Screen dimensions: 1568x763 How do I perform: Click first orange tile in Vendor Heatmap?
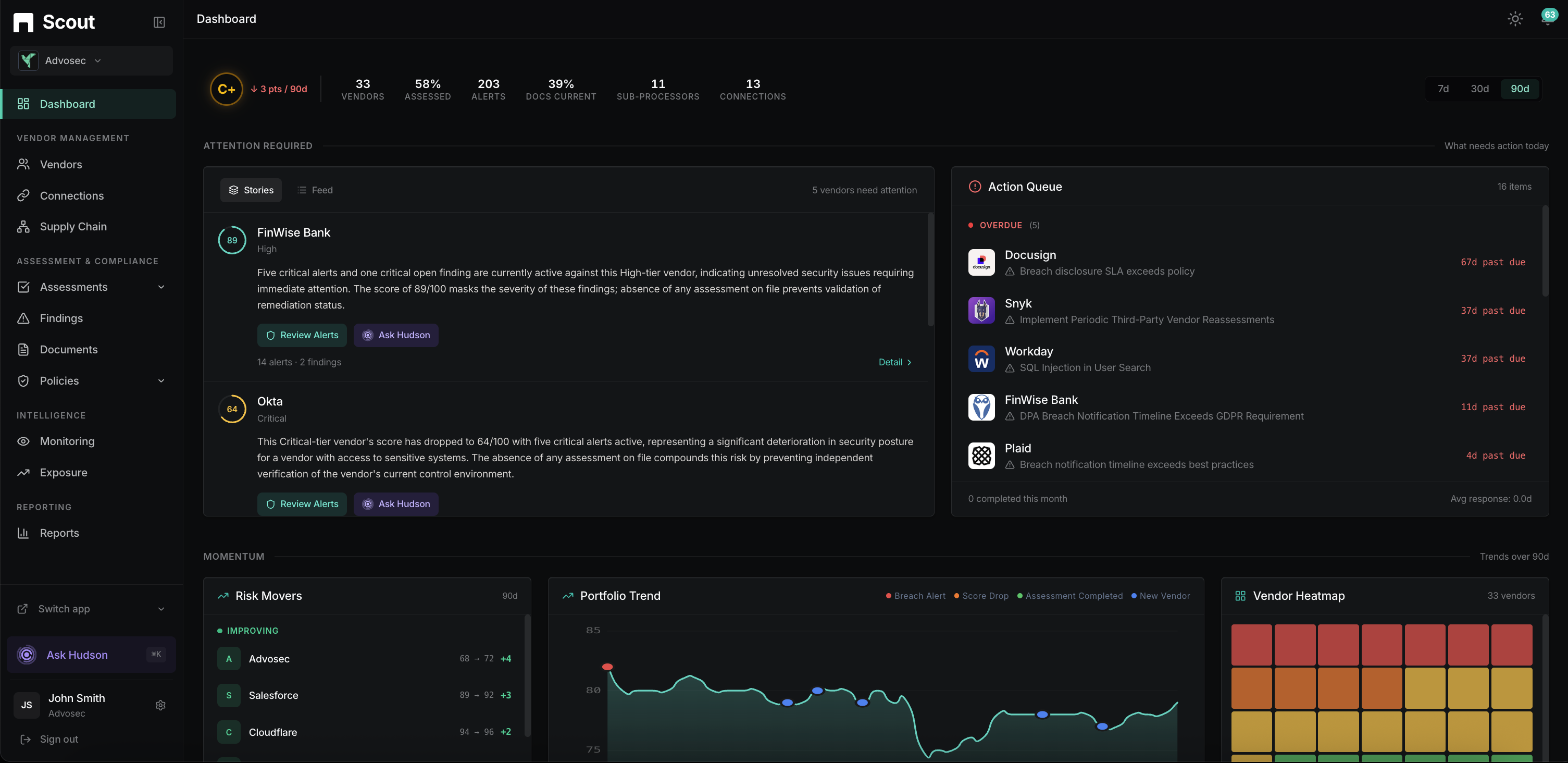[x=1251, y=688]
